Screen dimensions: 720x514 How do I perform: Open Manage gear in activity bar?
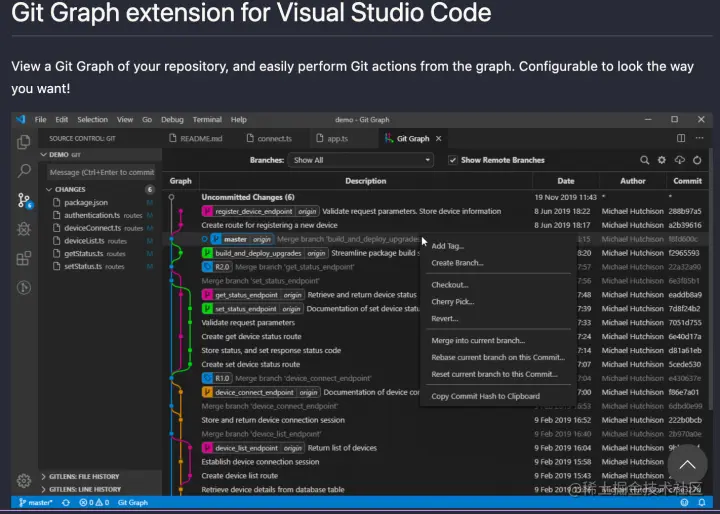point(23,480)
